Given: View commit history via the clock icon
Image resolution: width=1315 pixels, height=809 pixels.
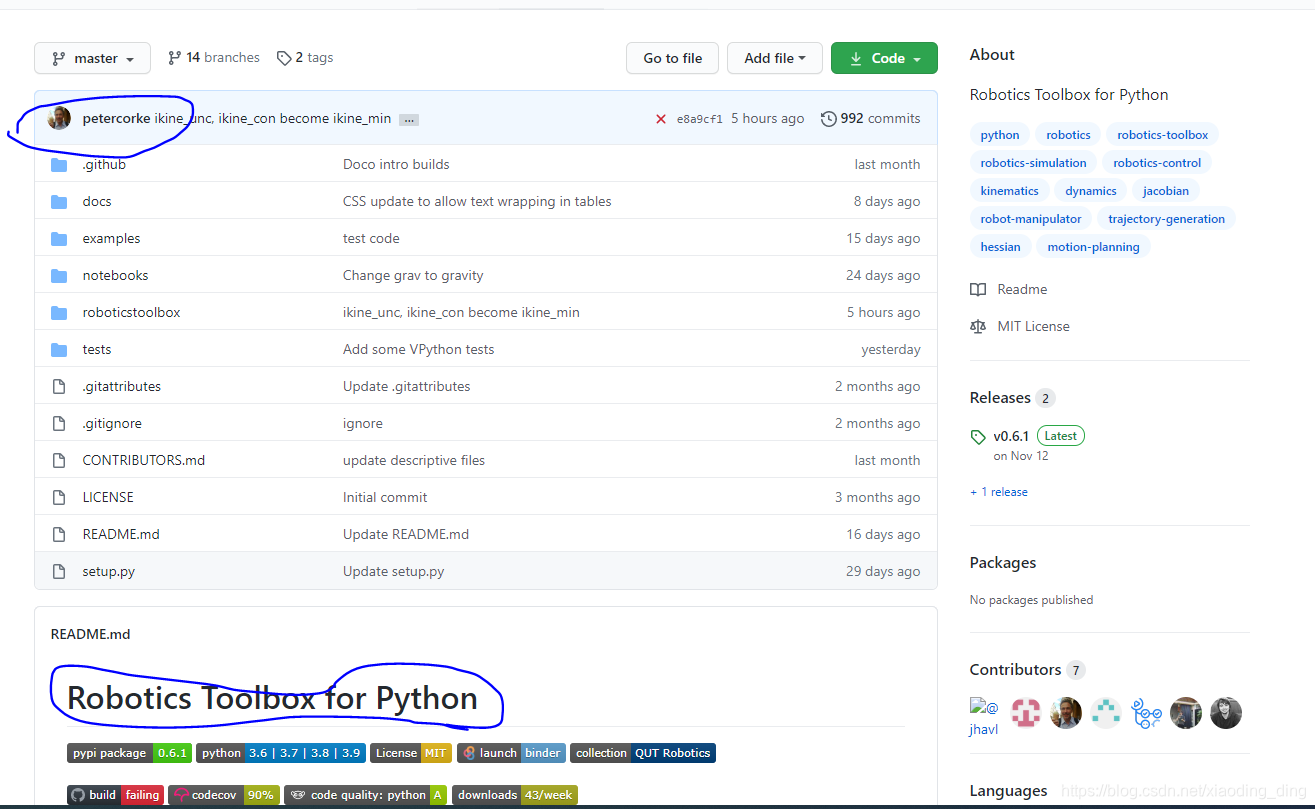Looking at the screenshot, I should coord(828,118).
